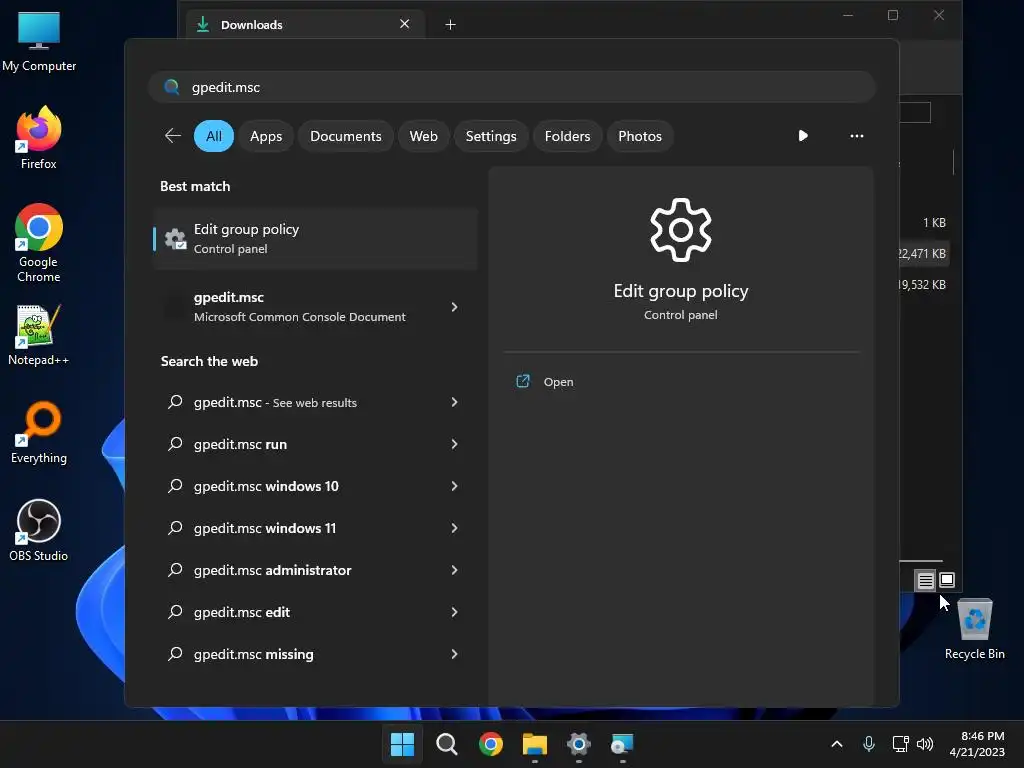Switch to the Documents filter tab

[345, 136]
